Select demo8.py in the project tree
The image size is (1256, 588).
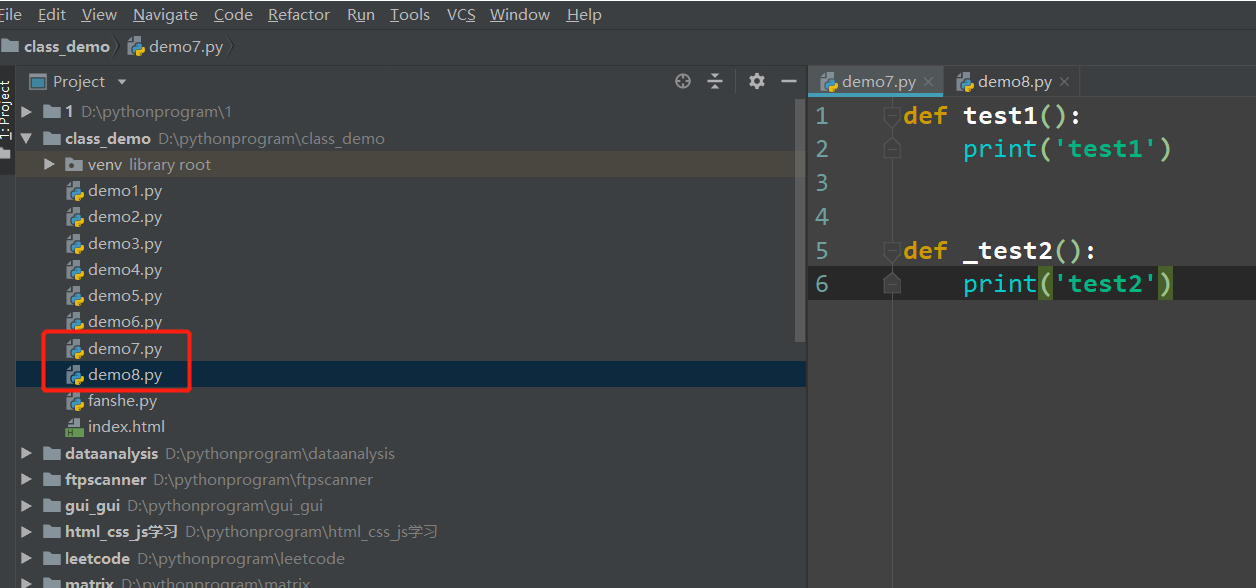[x=125, y=375]
